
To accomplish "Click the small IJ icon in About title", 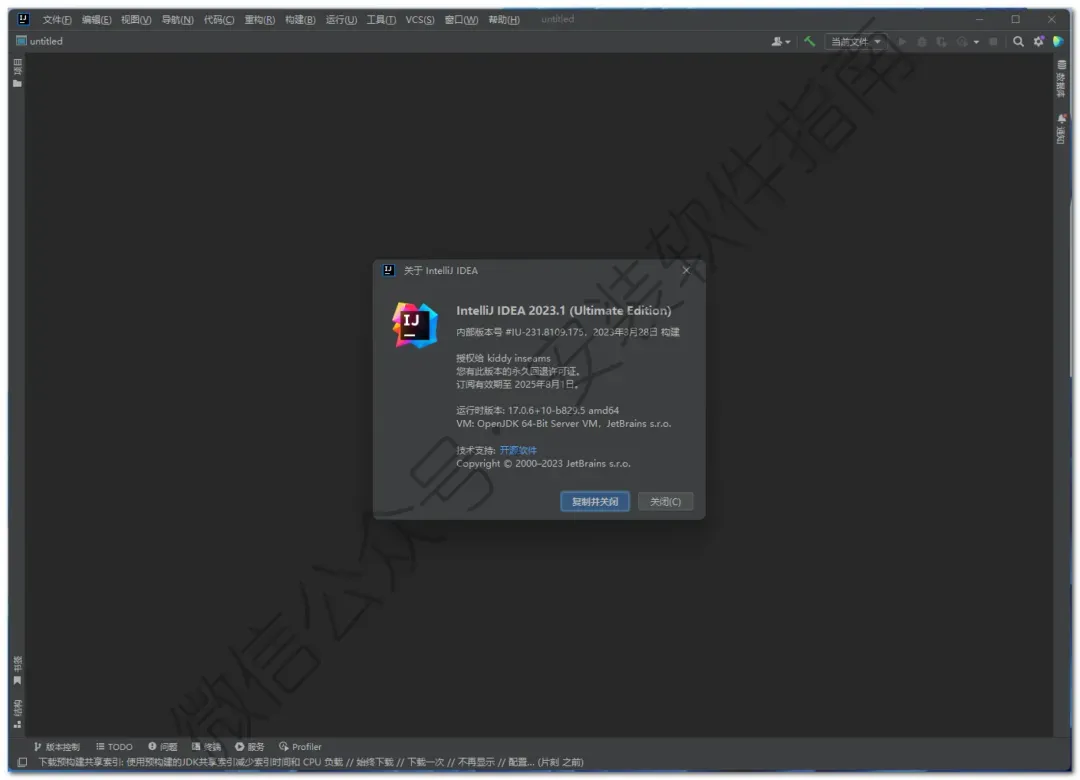I will (x=388, y=270).
